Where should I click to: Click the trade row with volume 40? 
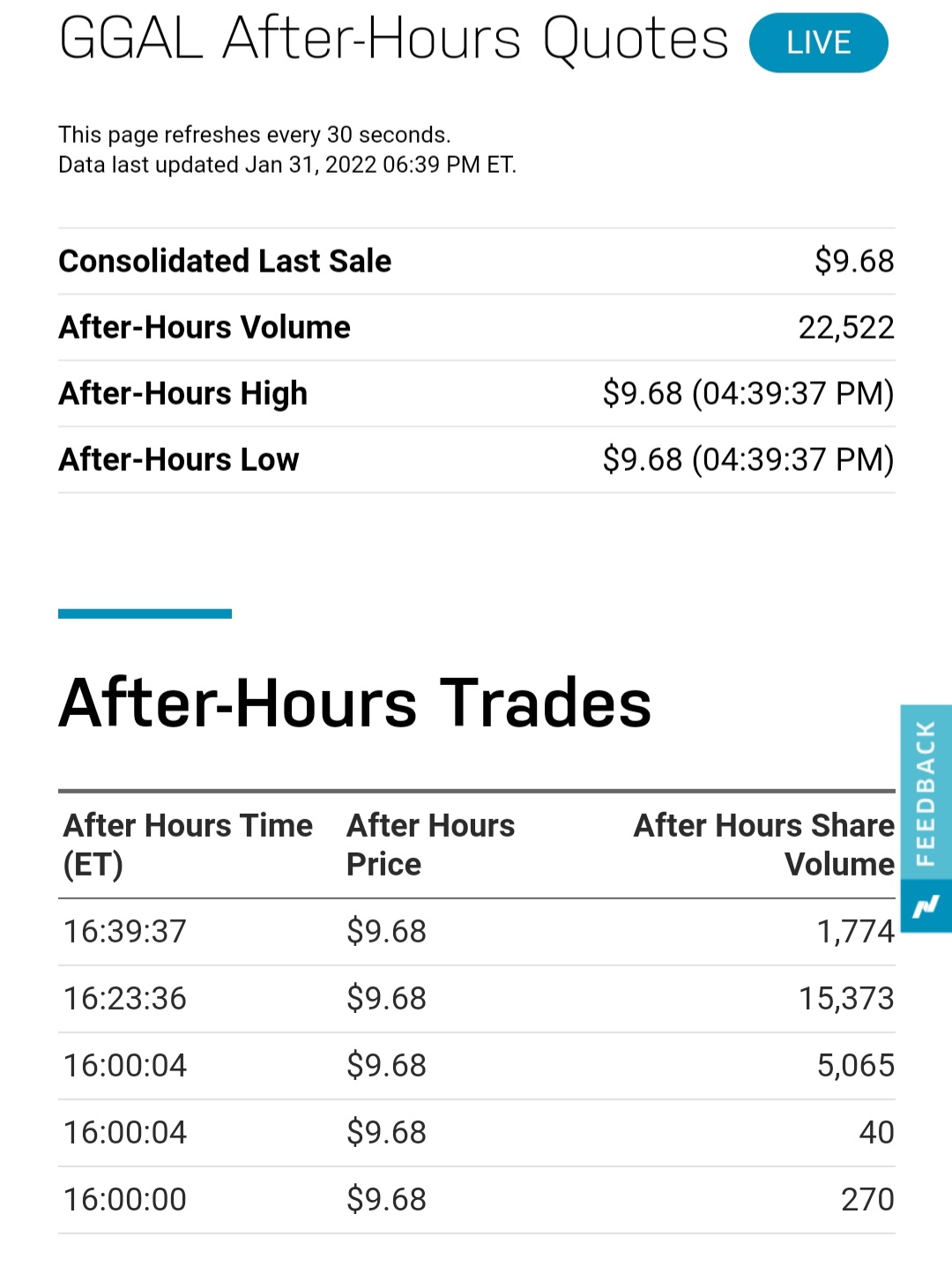tap(477, 1133)
